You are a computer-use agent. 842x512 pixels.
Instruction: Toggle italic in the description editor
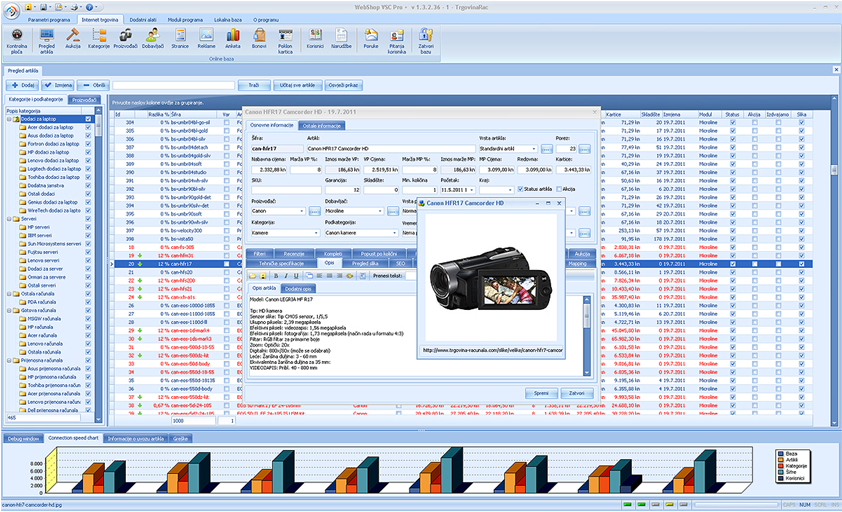[286, 276]
